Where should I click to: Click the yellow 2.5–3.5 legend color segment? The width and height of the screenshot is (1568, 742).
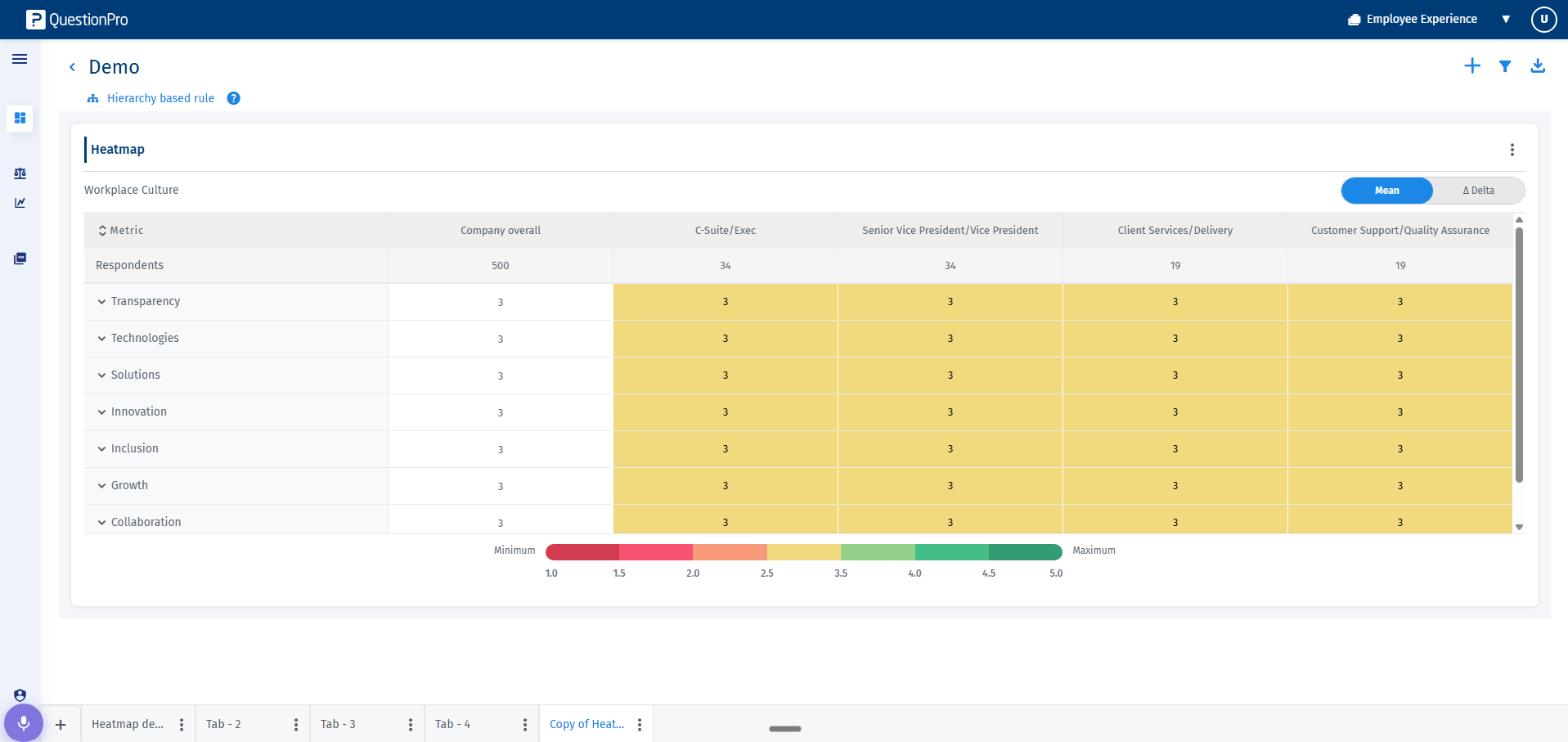(803, 552)
